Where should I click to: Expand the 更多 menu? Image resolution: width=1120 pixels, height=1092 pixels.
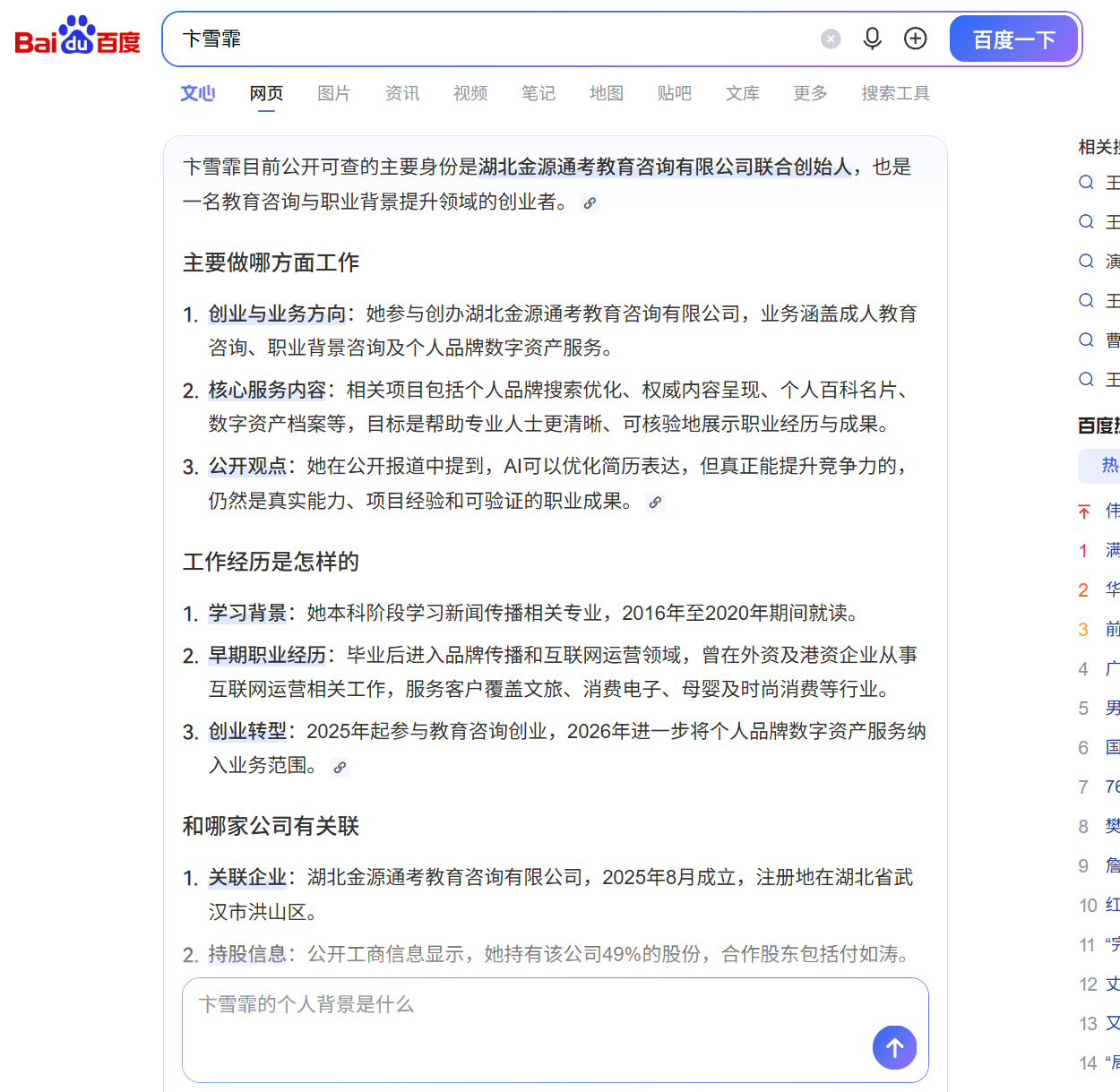click(x=811, y=93)
